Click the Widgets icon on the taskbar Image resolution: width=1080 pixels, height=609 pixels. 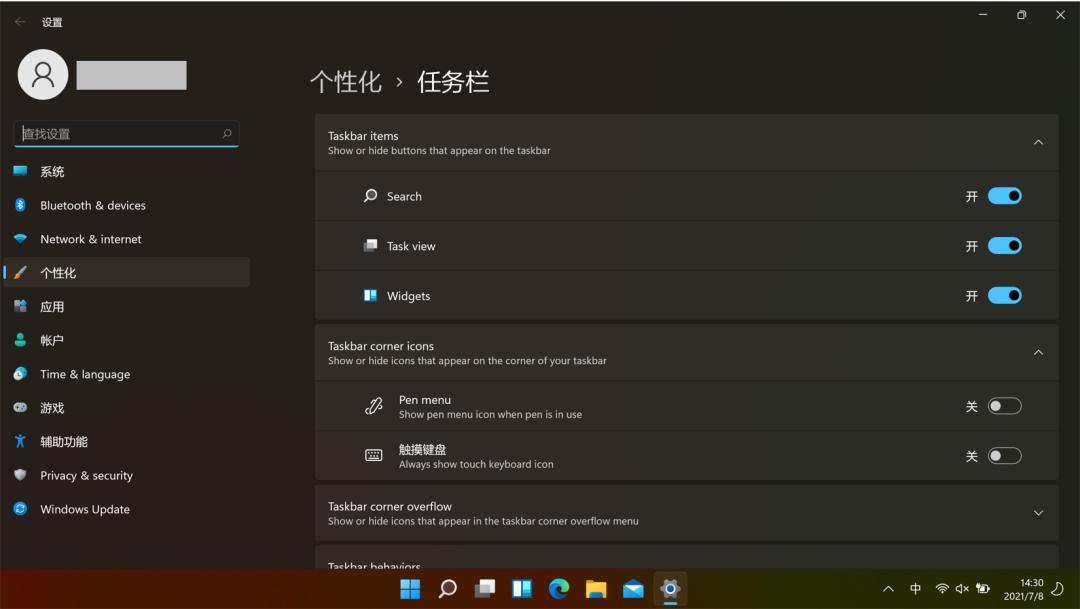coord(521,589)
